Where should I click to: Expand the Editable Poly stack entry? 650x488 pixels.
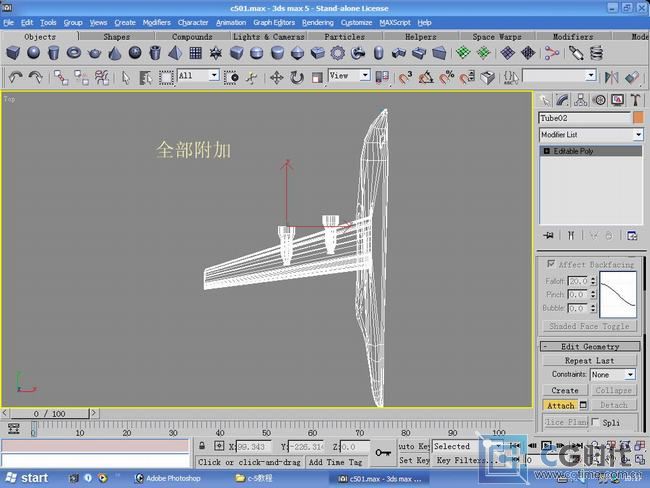[546, 151]
